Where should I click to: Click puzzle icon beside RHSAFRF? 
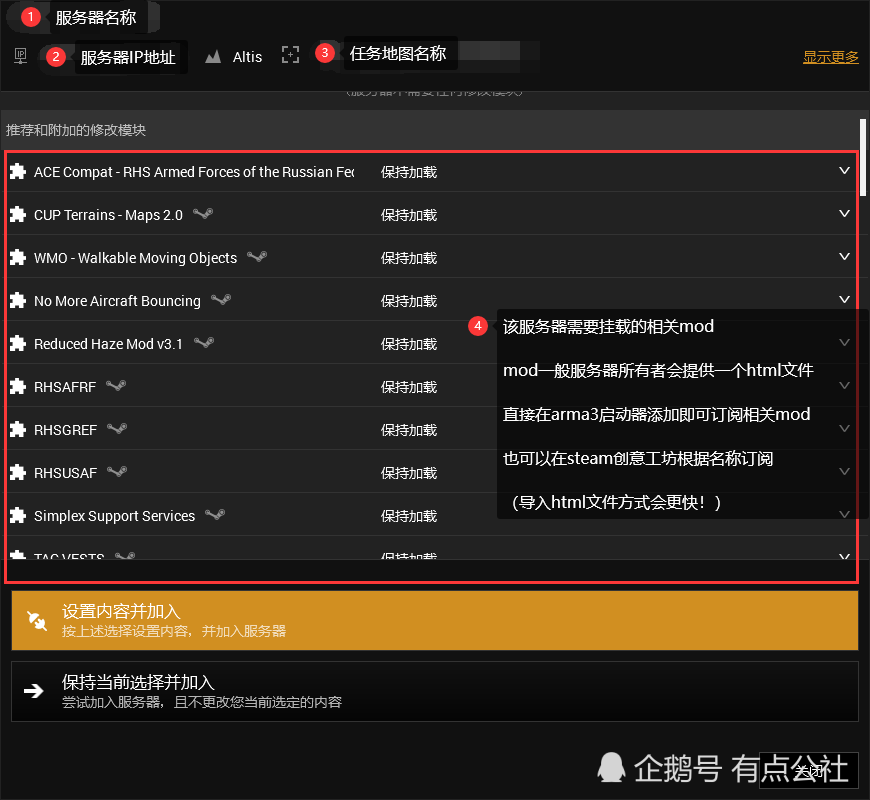point(18,387)
